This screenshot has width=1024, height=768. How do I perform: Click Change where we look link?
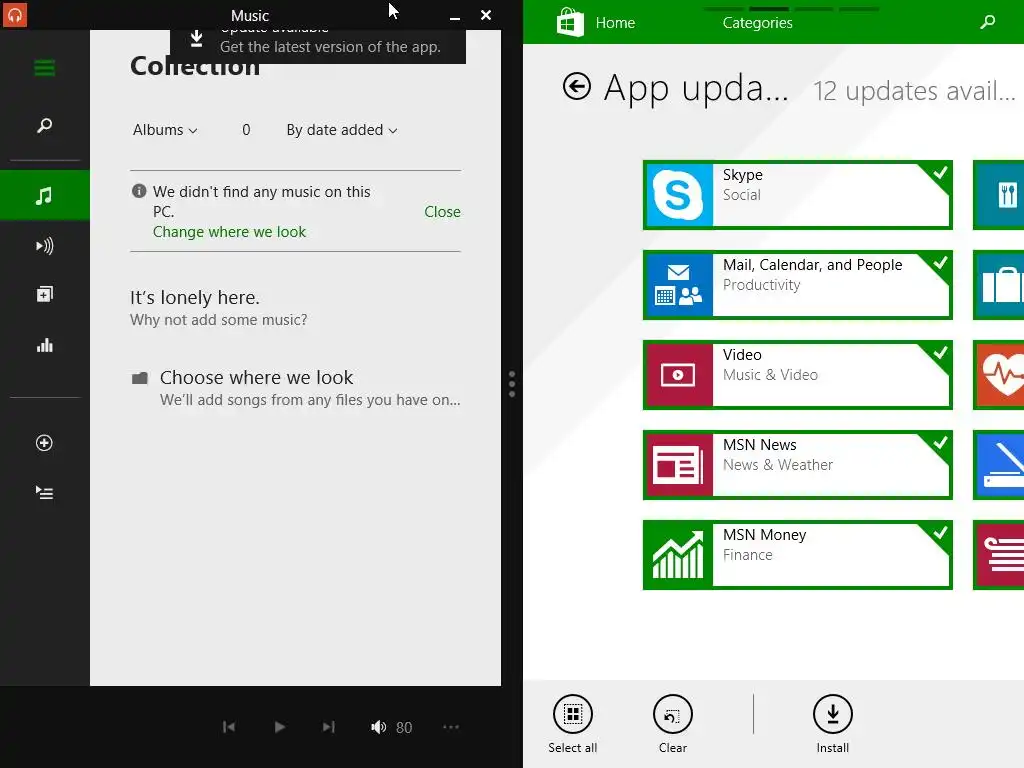pos(229,232)
